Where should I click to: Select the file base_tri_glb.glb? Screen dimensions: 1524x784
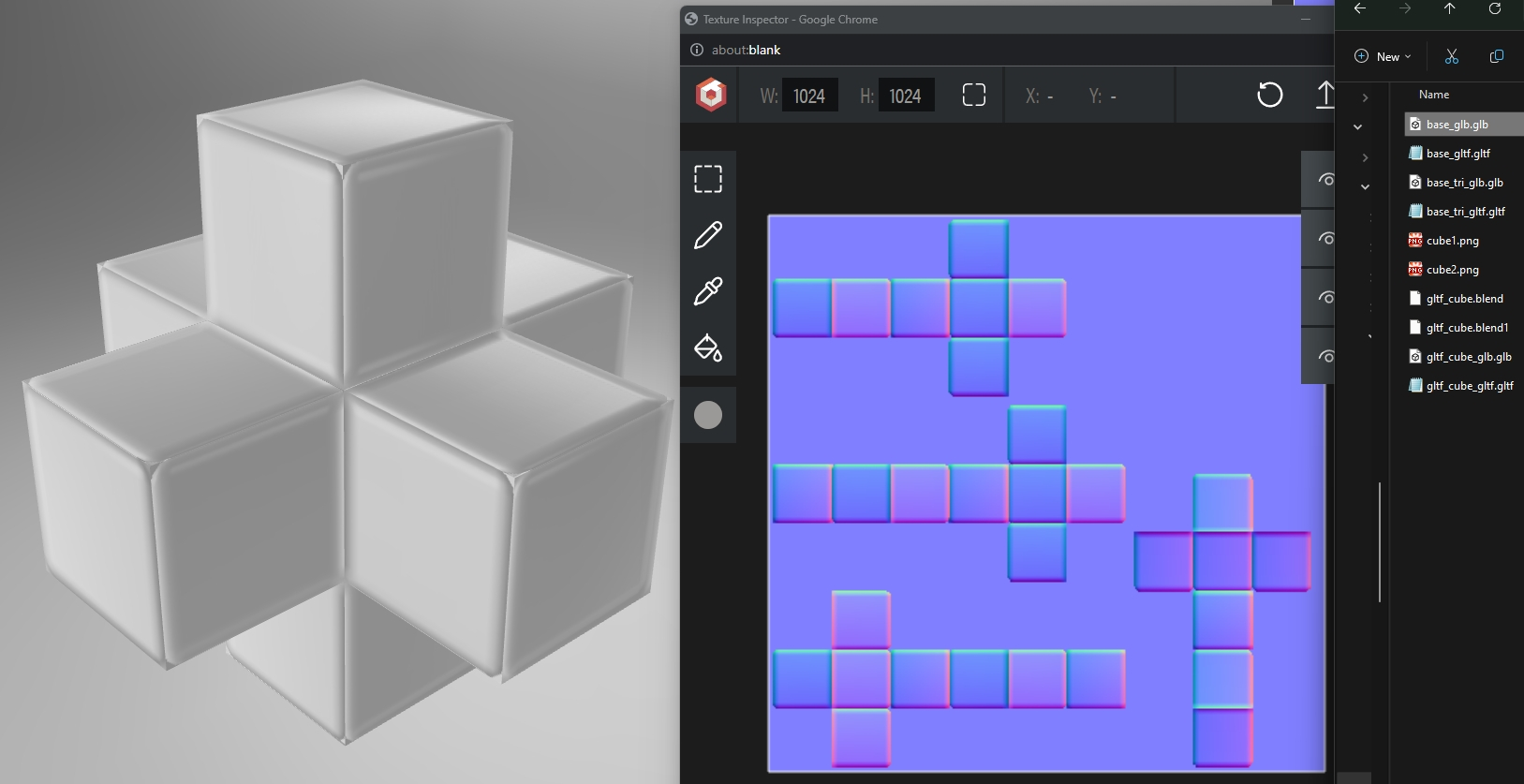click(x=1464, y=183)
